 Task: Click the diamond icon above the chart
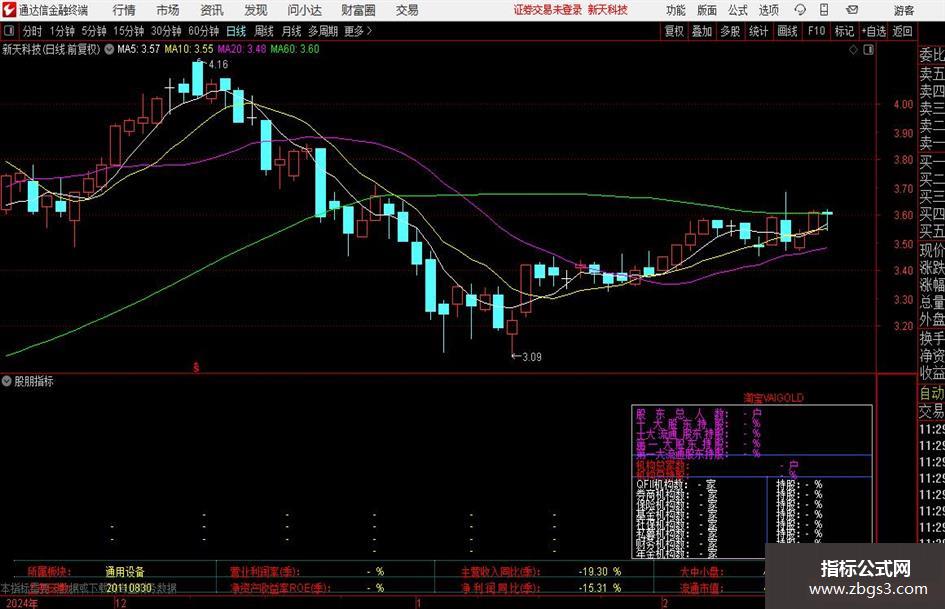point(853,50)
